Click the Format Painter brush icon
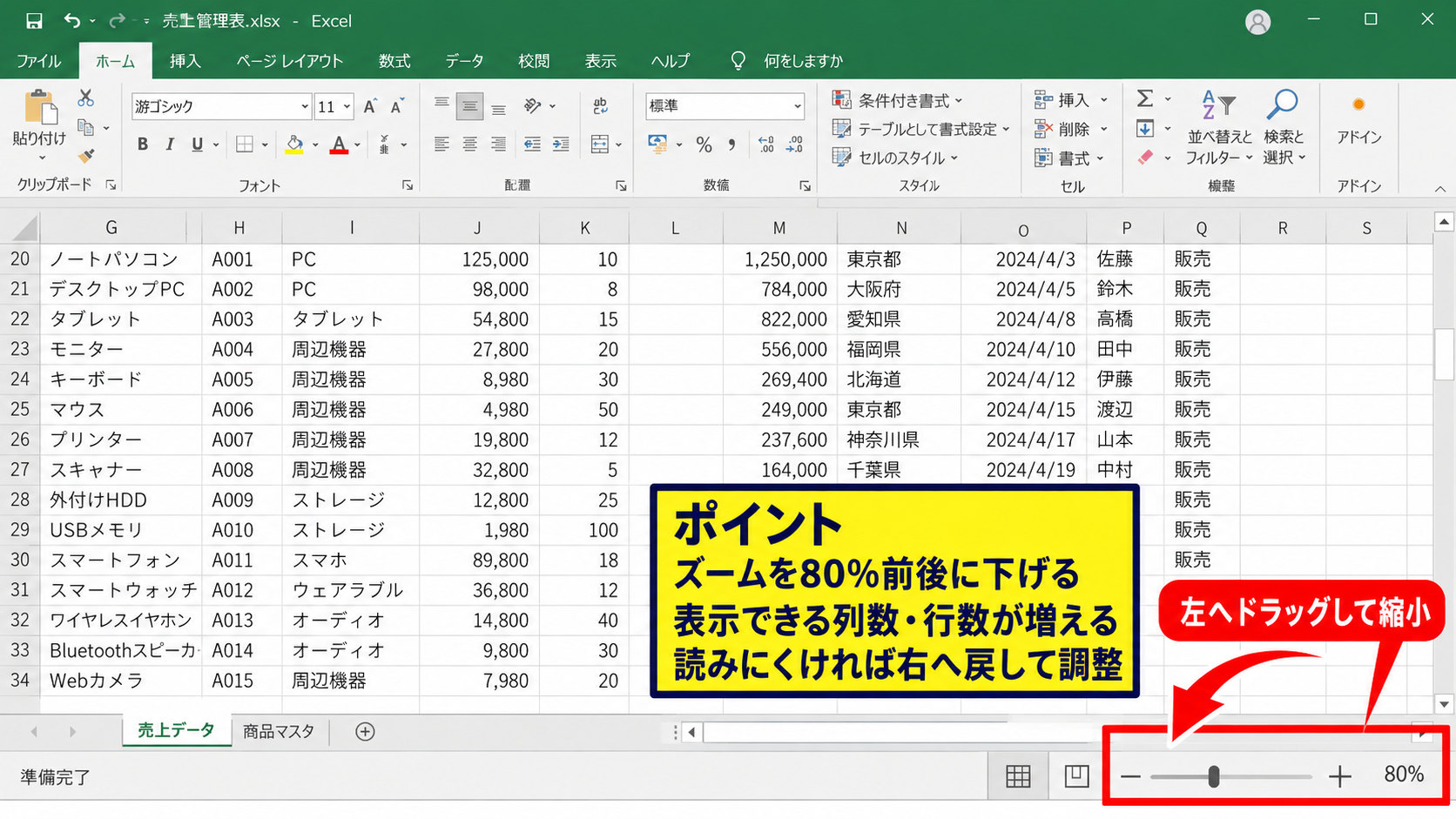This screenshot has width=1456, height=819. [85, 156]
